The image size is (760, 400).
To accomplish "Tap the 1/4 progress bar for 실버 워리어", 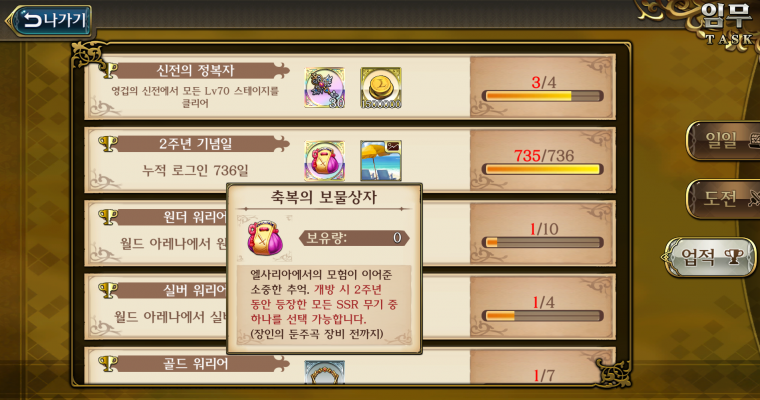I will pos(542,316).
